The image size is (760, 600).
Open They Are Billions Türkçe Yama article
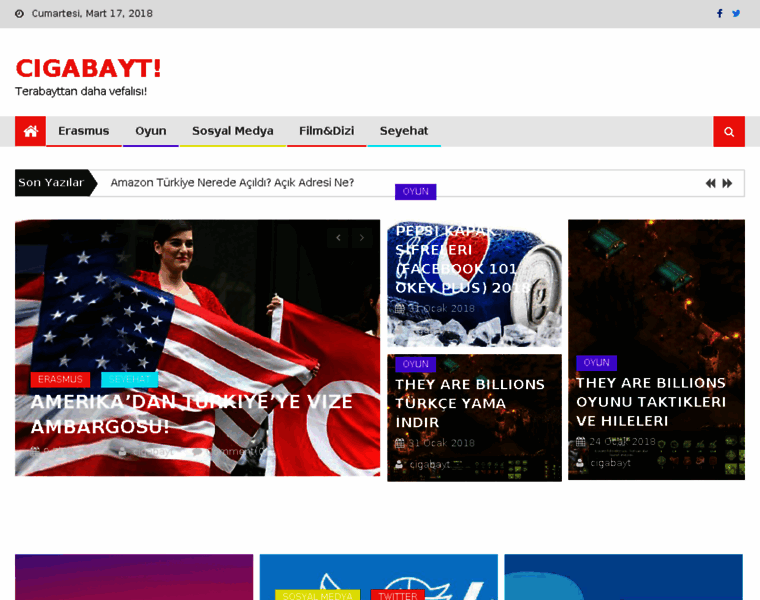click(x=470, y=403)
